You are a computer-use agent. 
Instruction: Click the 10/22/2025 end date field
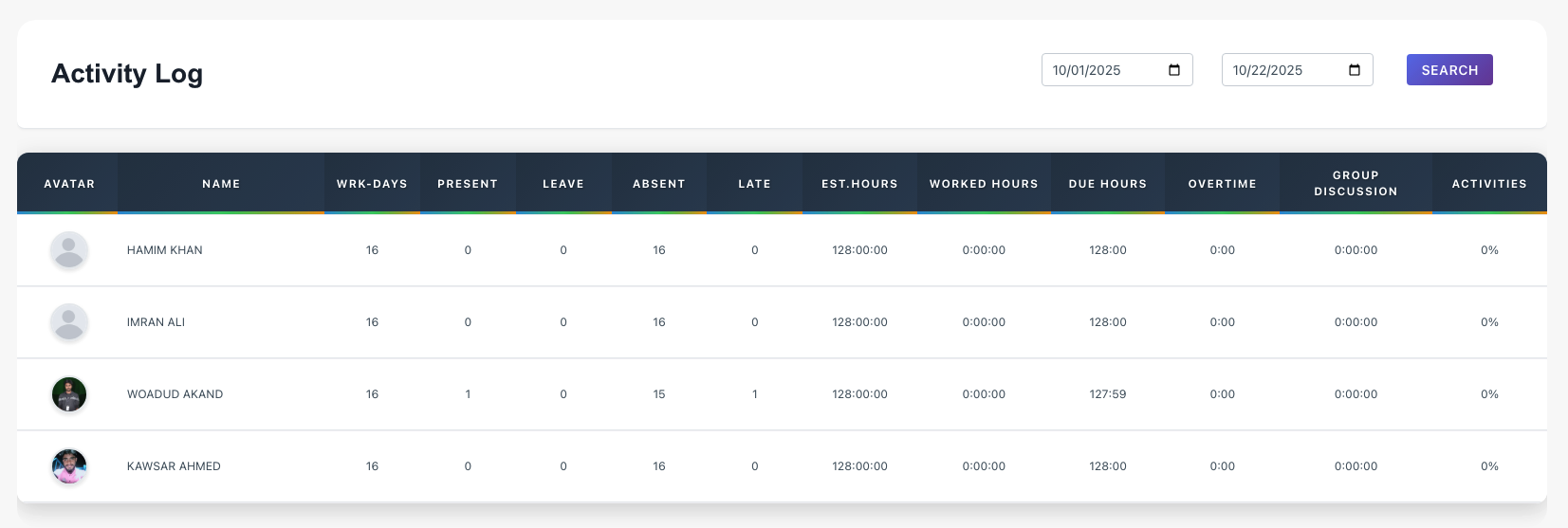[x=1281, y=70]
